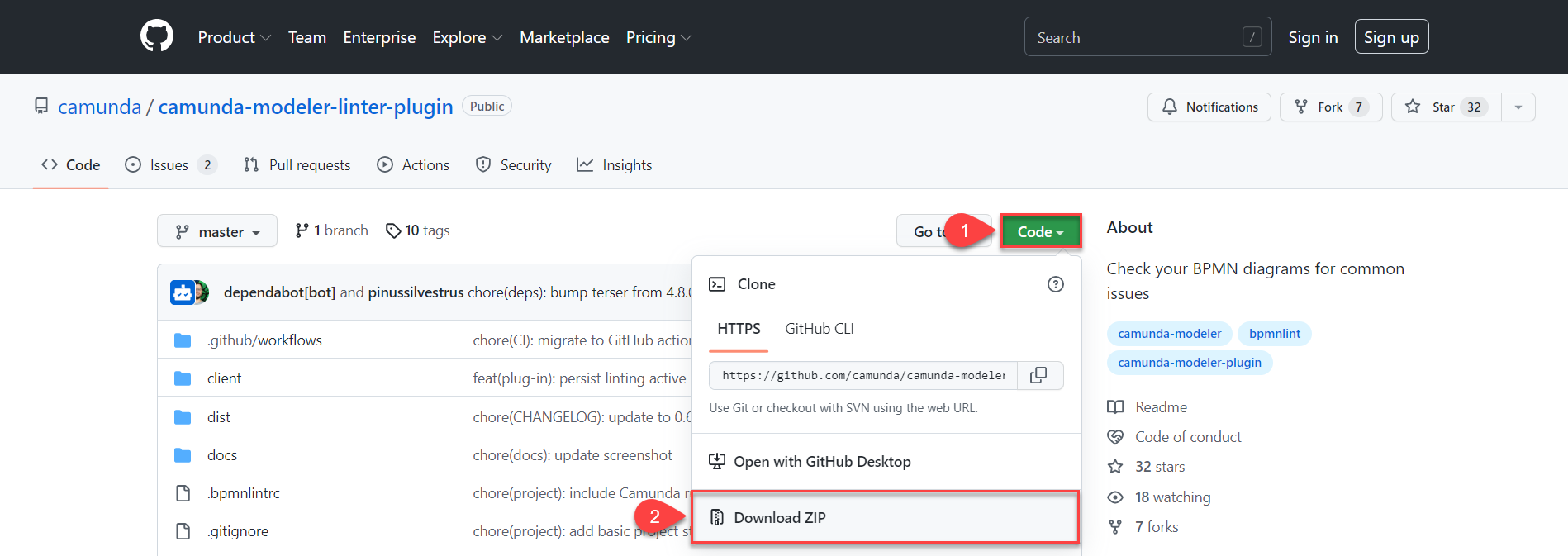Open the camunda-modeler-linter-plugin repo link
This screenshot has height=556, width=1568.
tap(306, 107)
